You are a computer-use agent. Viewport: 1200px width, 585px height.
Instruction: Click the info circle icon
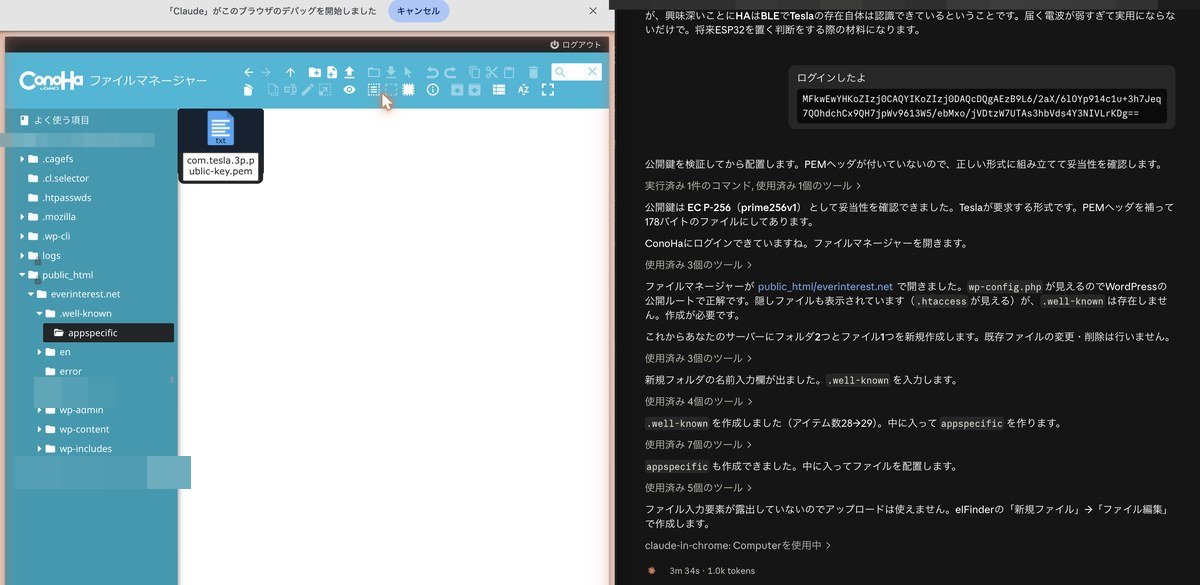(433, 90)
